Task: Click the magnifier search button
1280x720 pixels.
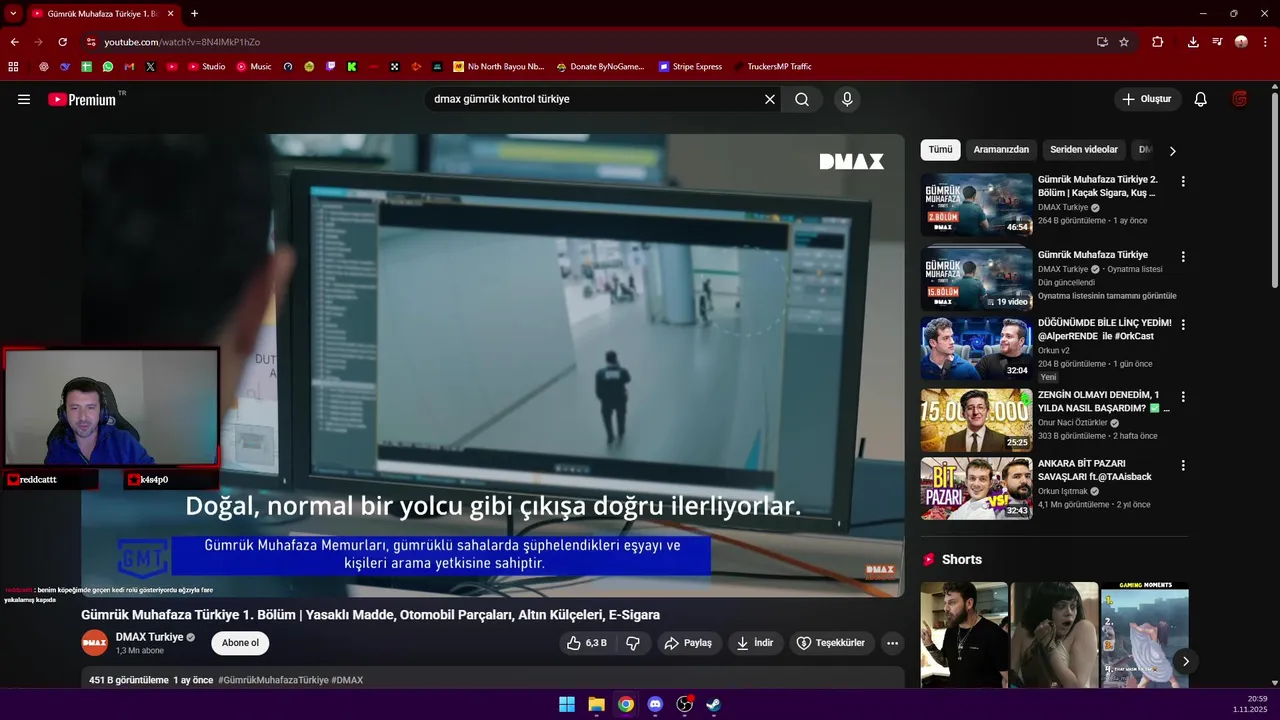Action: coord(802,99)
